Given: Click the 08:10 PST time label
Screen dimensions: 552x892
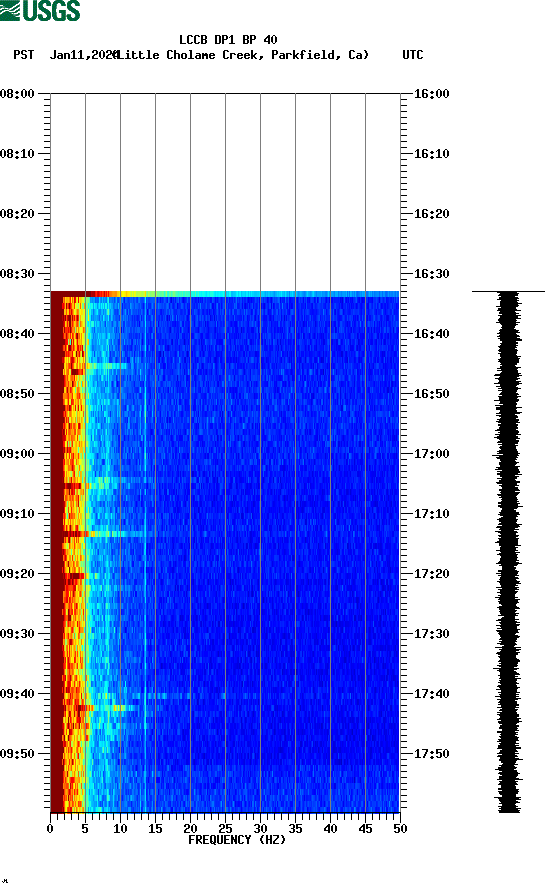Looking at the screenshot, I should pyautogui.click(x=17, y=154).
